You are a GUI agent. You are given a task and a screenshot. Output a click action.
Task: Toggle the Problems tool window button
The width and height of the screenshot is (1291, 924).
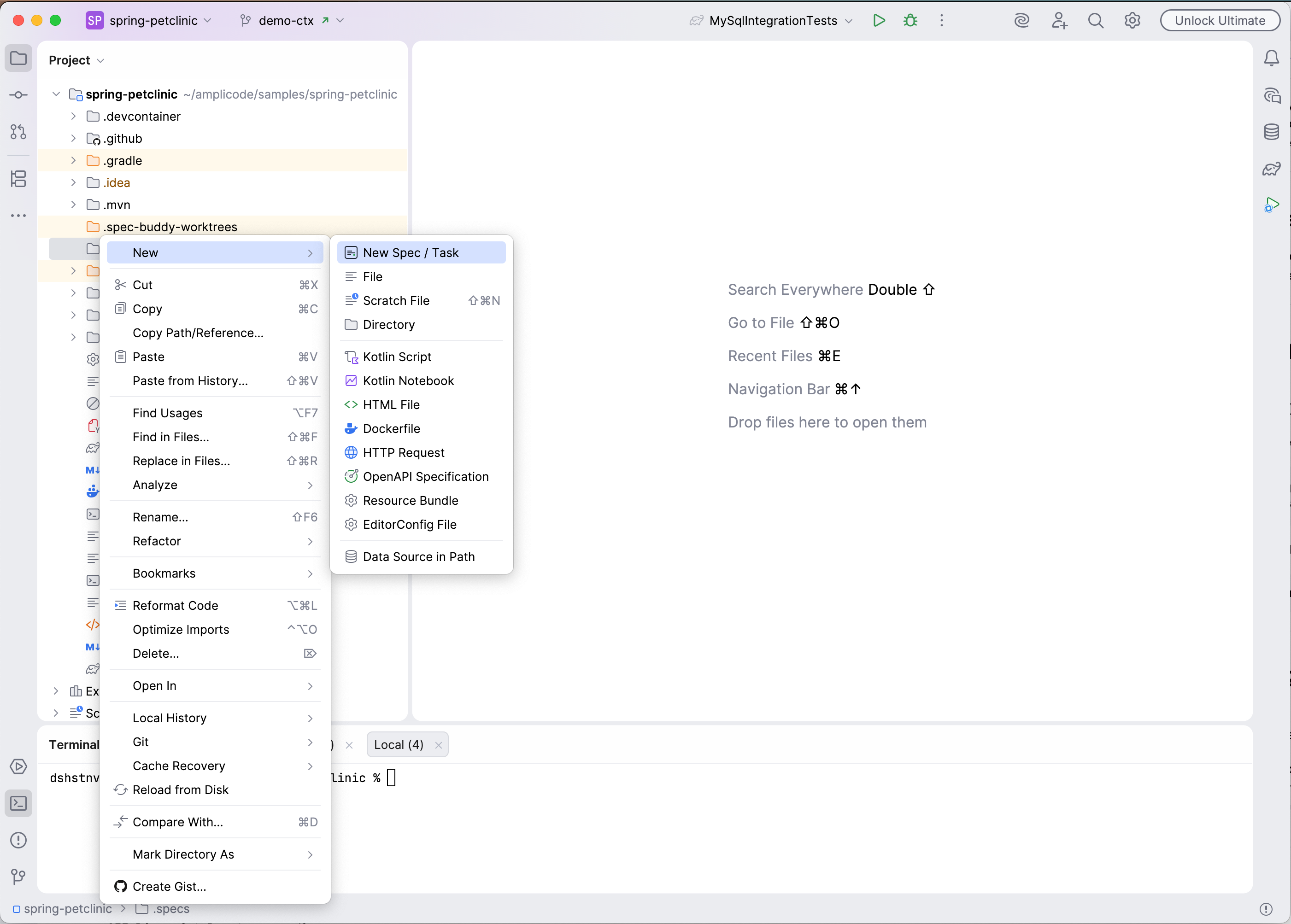pyautogui.click(x=18, y=840)
